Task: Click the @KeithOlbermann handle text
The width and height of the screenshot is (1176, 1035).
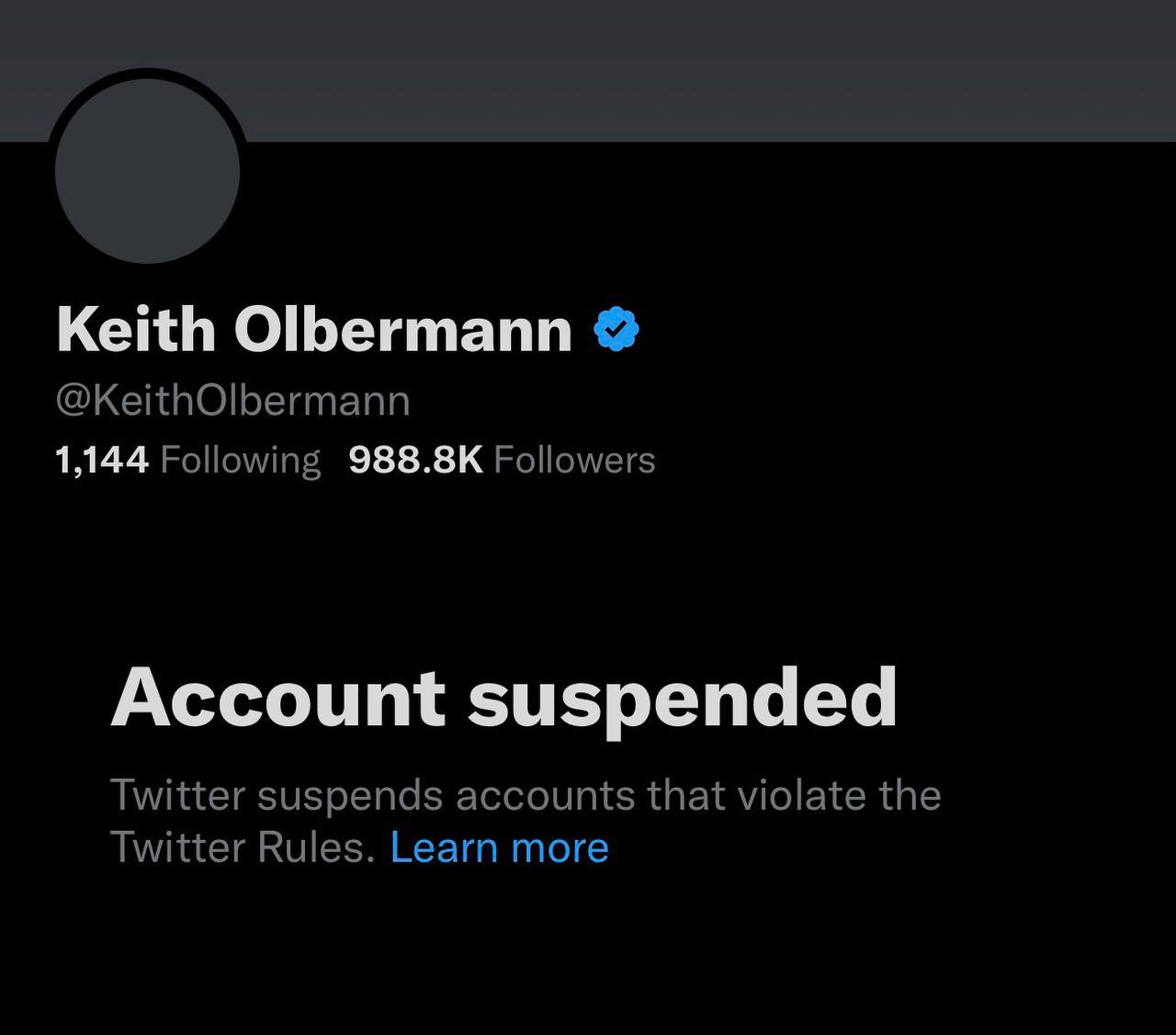Action: [233, 401]
